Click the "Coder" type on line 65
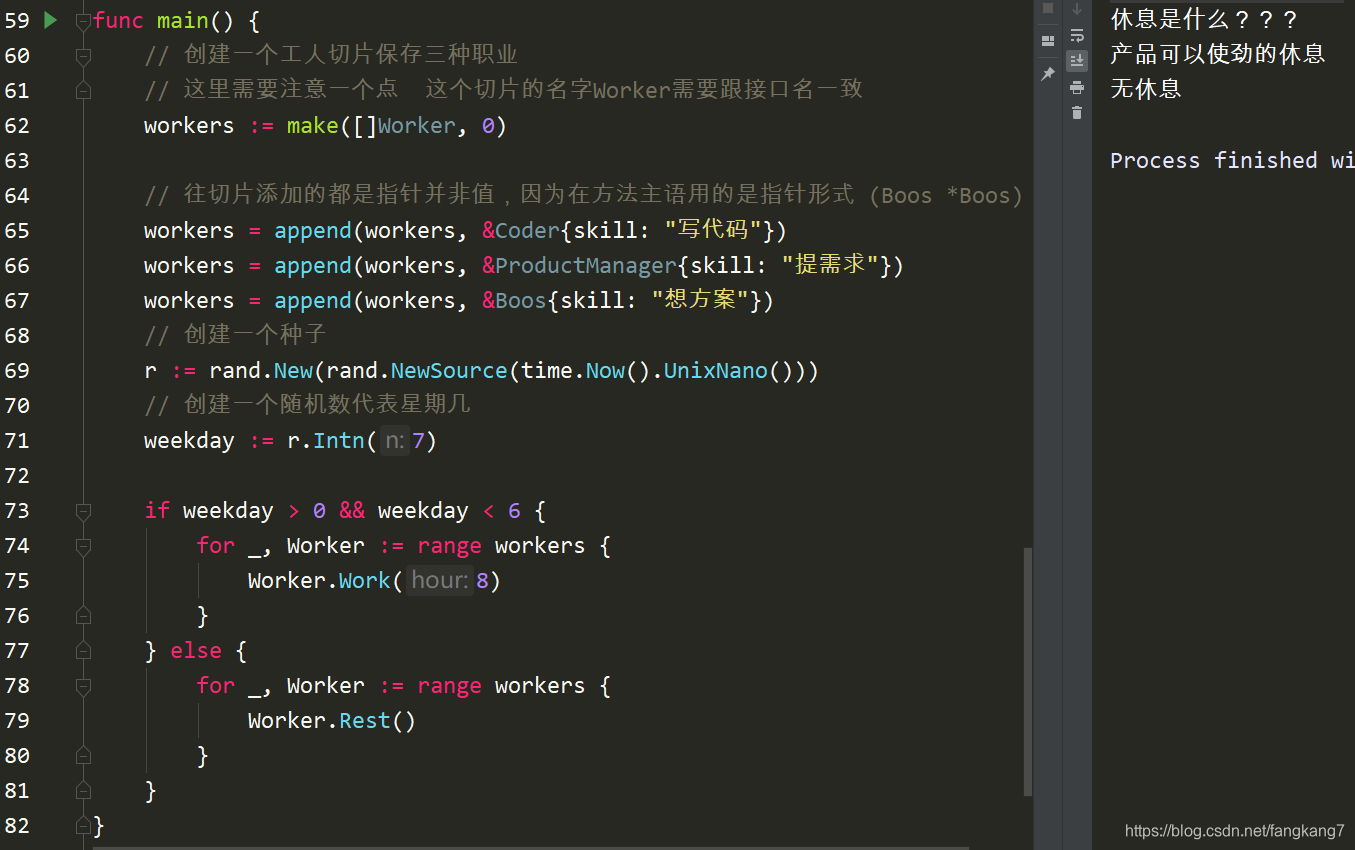Viewport: 1355px width, 850px height. [527, 231]
